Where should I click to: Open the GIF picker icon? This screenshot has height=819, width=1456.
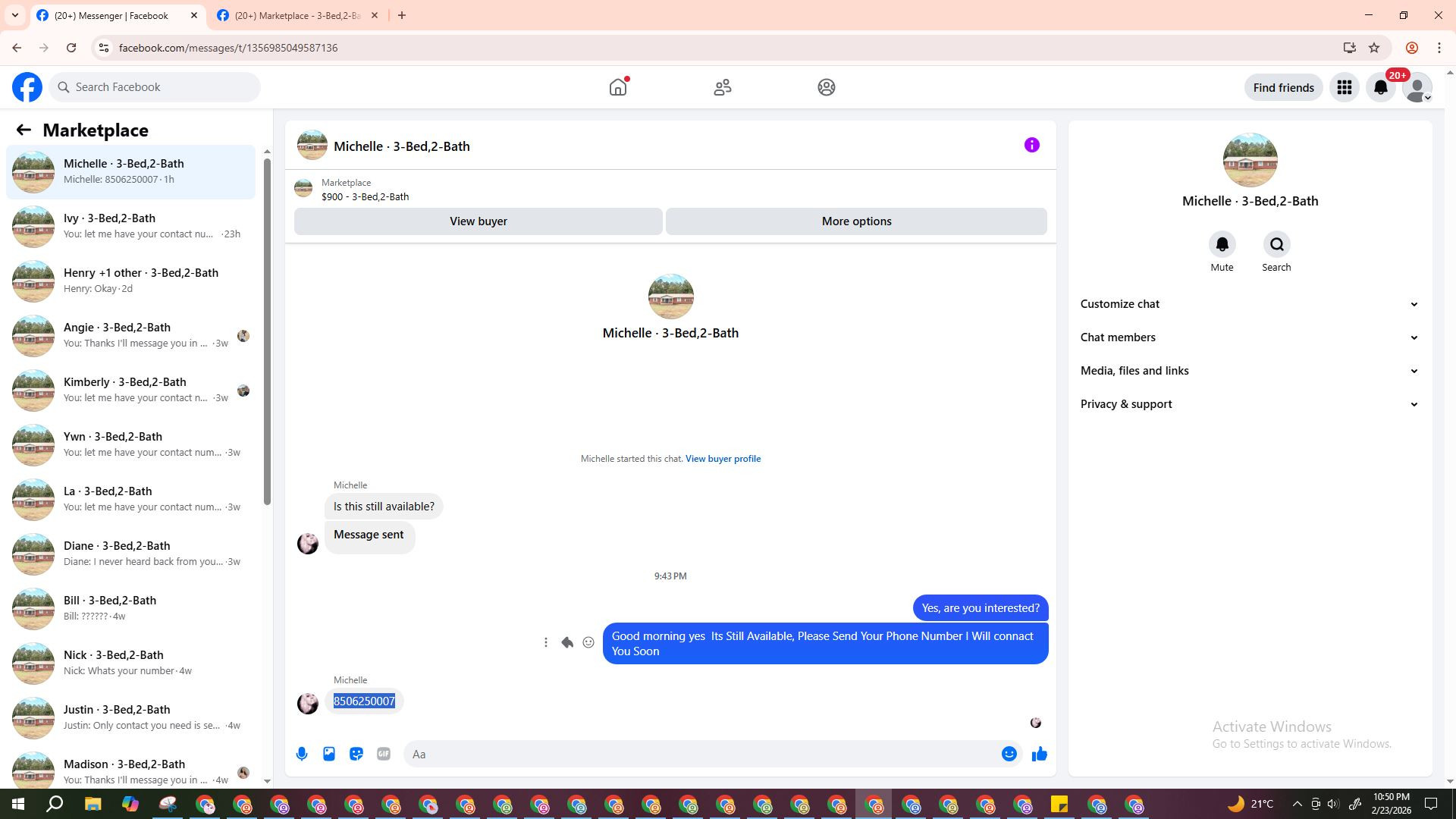384,754
